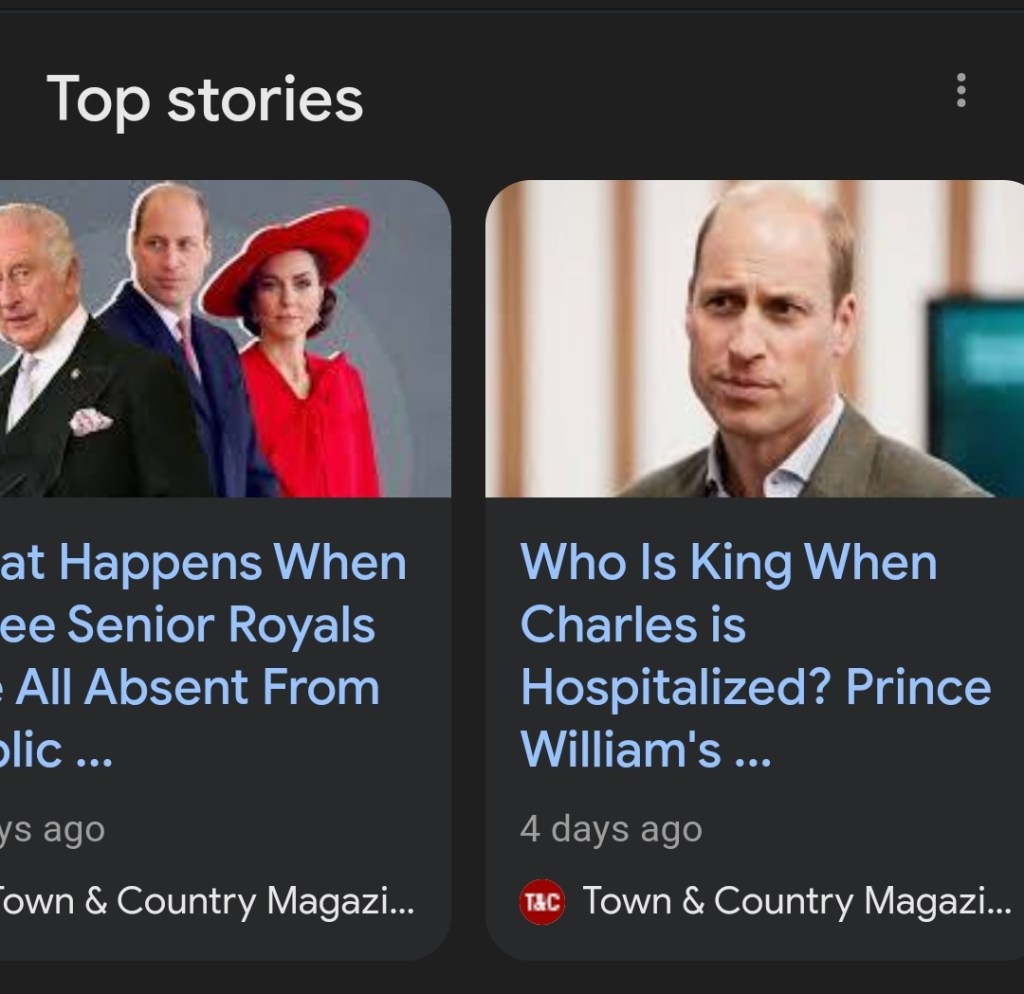Click the "Charles is" headline line

point(633,625)
